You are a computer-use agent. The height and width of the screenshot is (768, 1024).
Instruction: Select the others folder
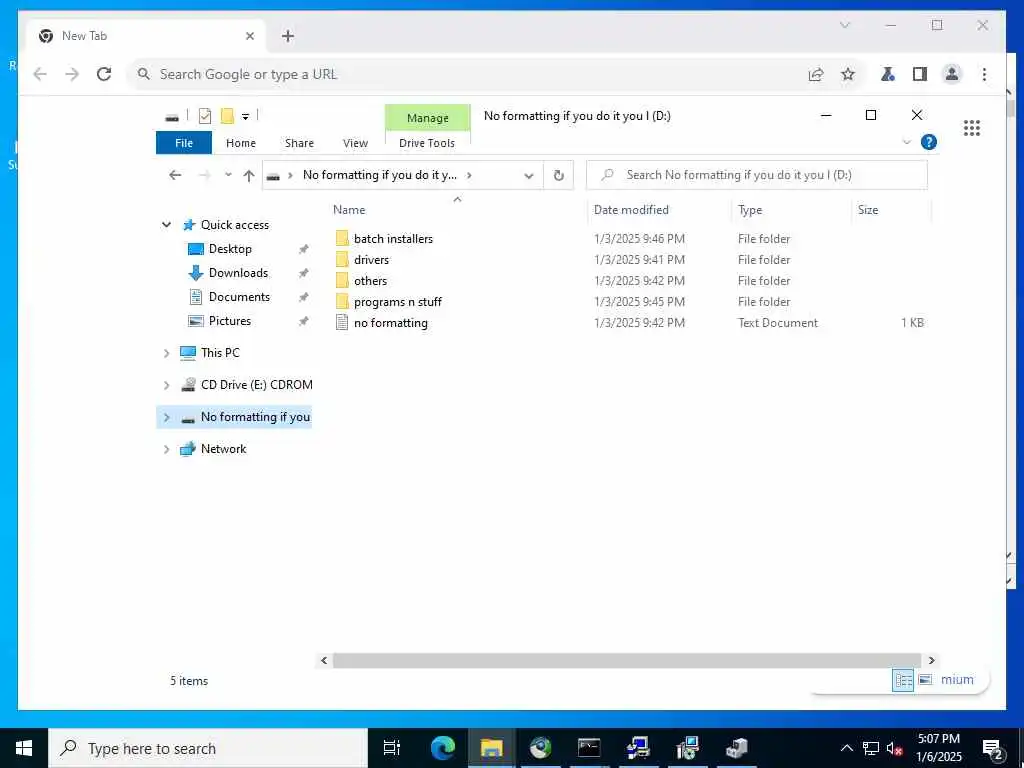[370, 281]
